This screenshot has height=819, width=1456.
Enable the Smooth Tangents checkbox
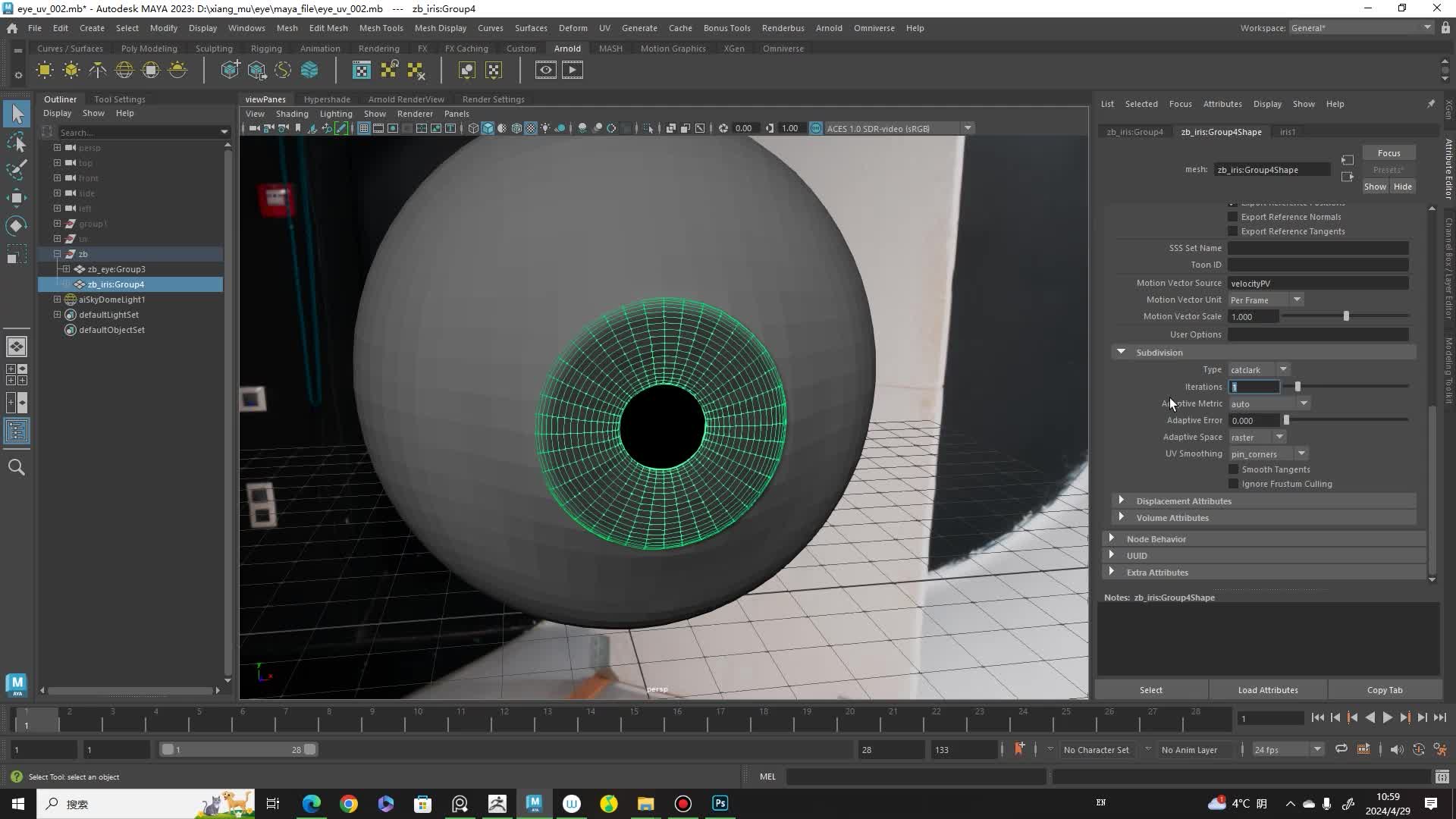pos(1233,469)
